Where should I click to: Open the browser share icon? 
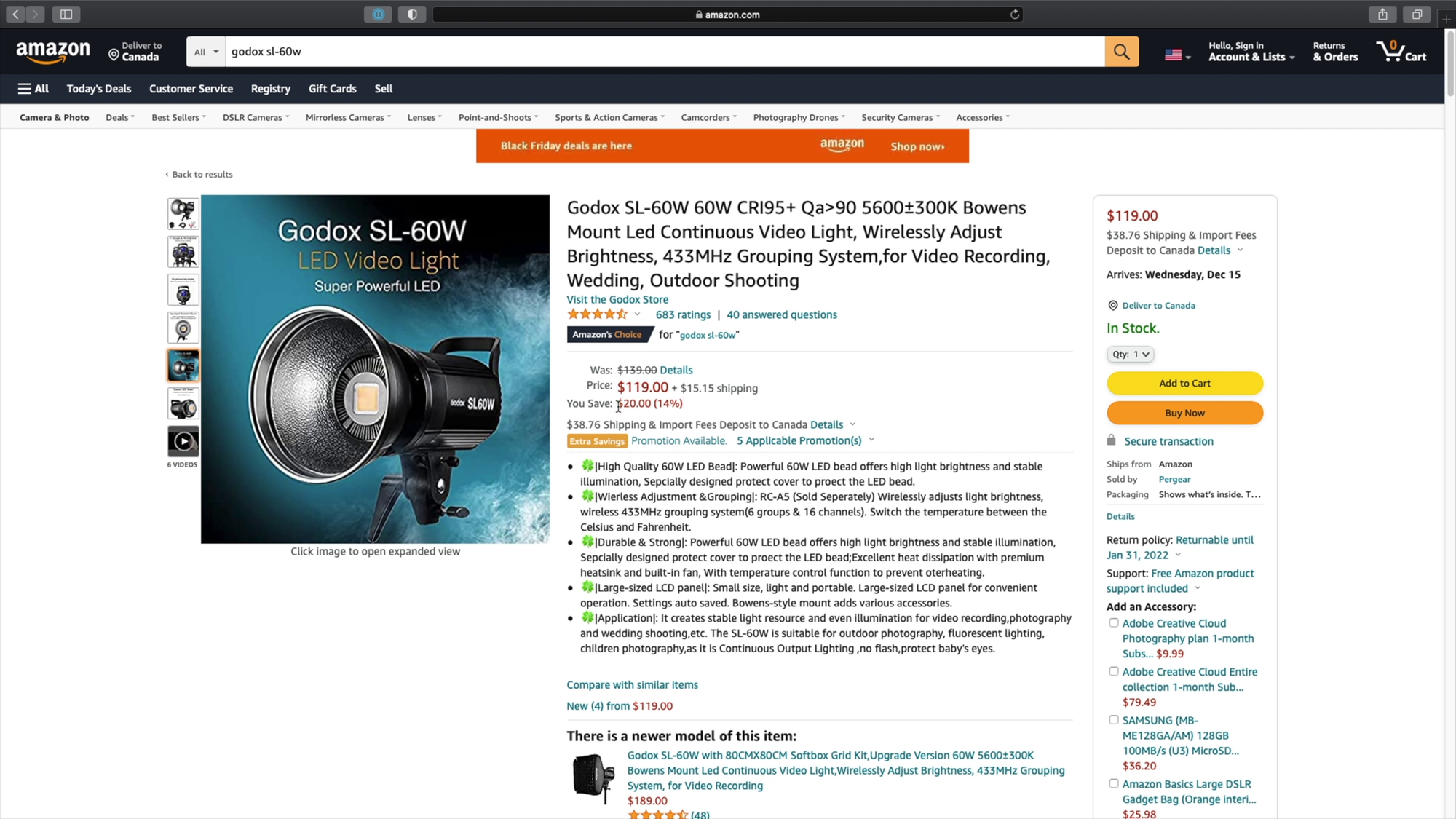tap(1382, 15)
